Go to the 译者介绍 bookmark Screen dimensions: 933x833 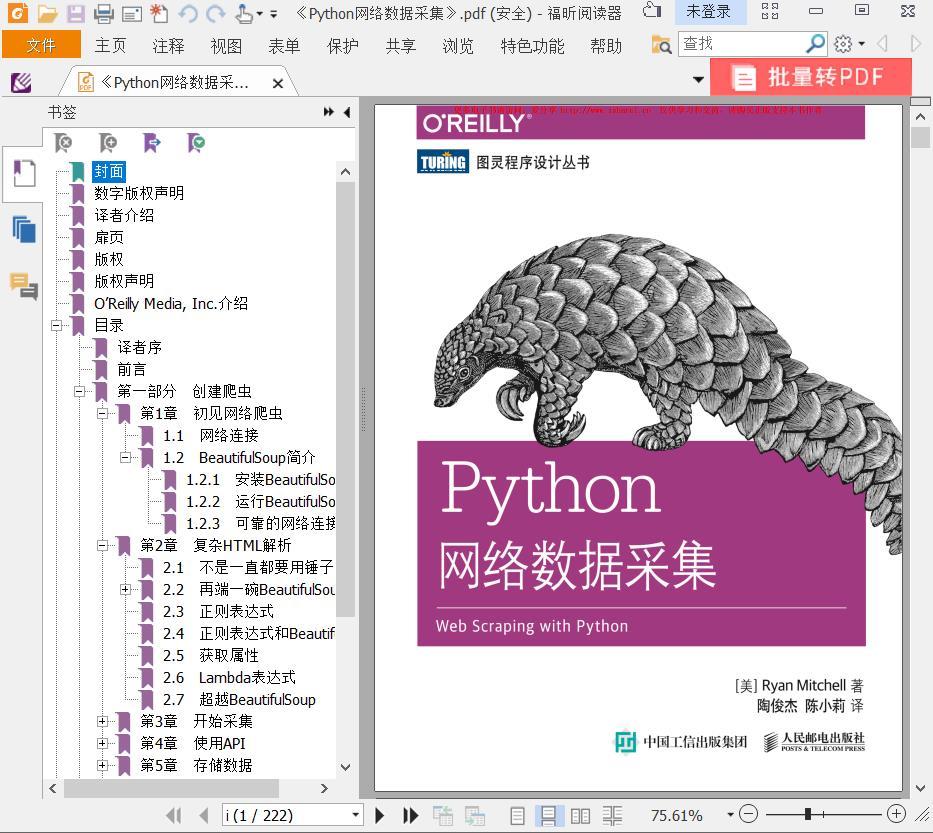(x=124, y=215)
